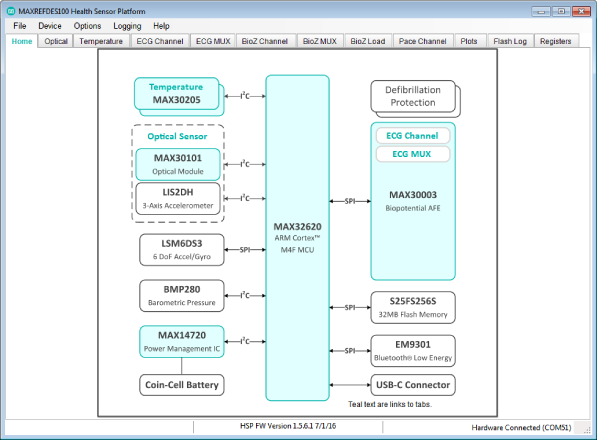This screenshot has height=440, width=597.
Task: Click the MAX32620 ARM Cortex MCU block
Action: [297, 238]
